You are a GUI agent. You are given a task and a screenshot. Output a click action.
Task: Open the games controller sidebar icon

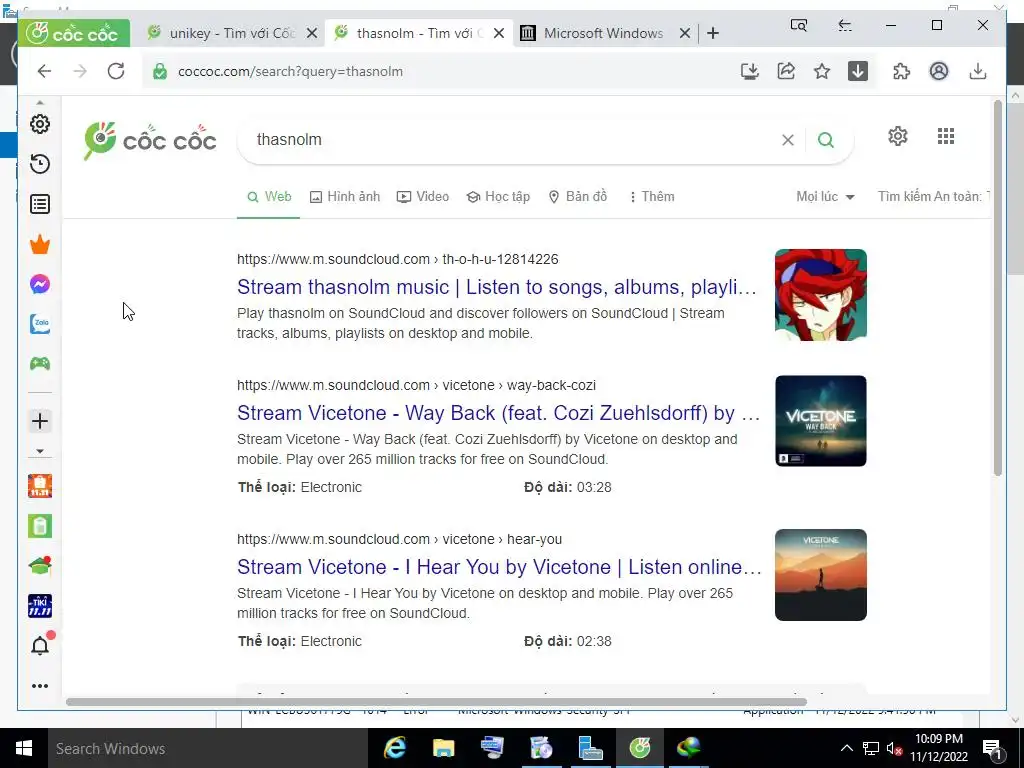[x=40, y=364]
